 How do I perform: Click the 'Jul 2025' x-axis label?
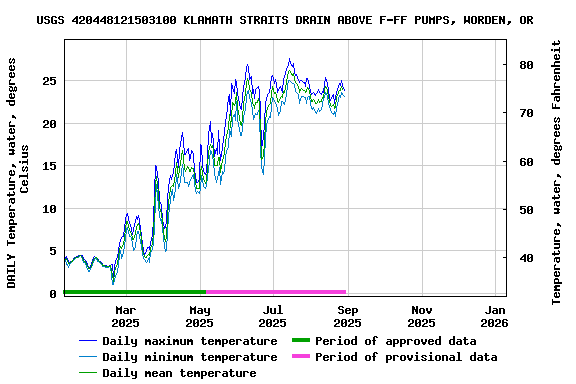(x=273, y=316)
